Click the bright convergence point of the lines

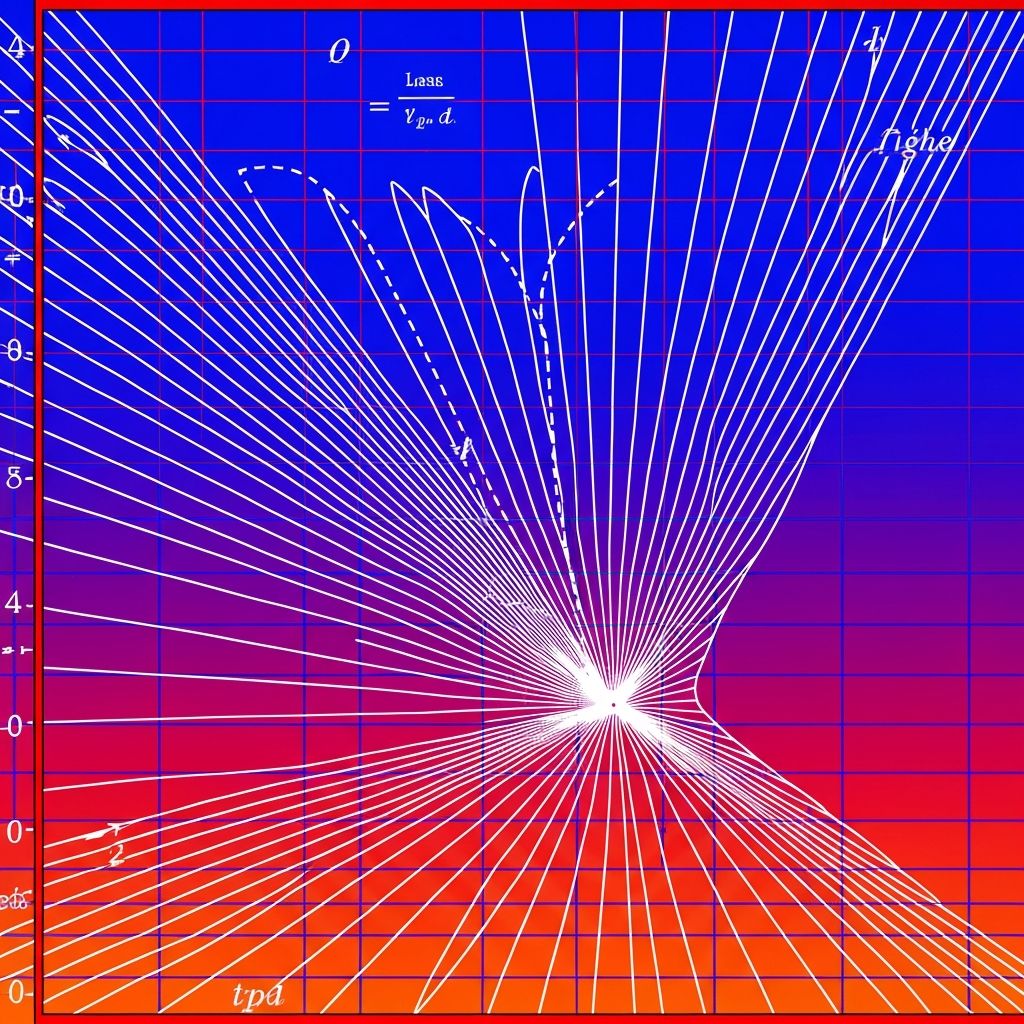click(612, 703)
